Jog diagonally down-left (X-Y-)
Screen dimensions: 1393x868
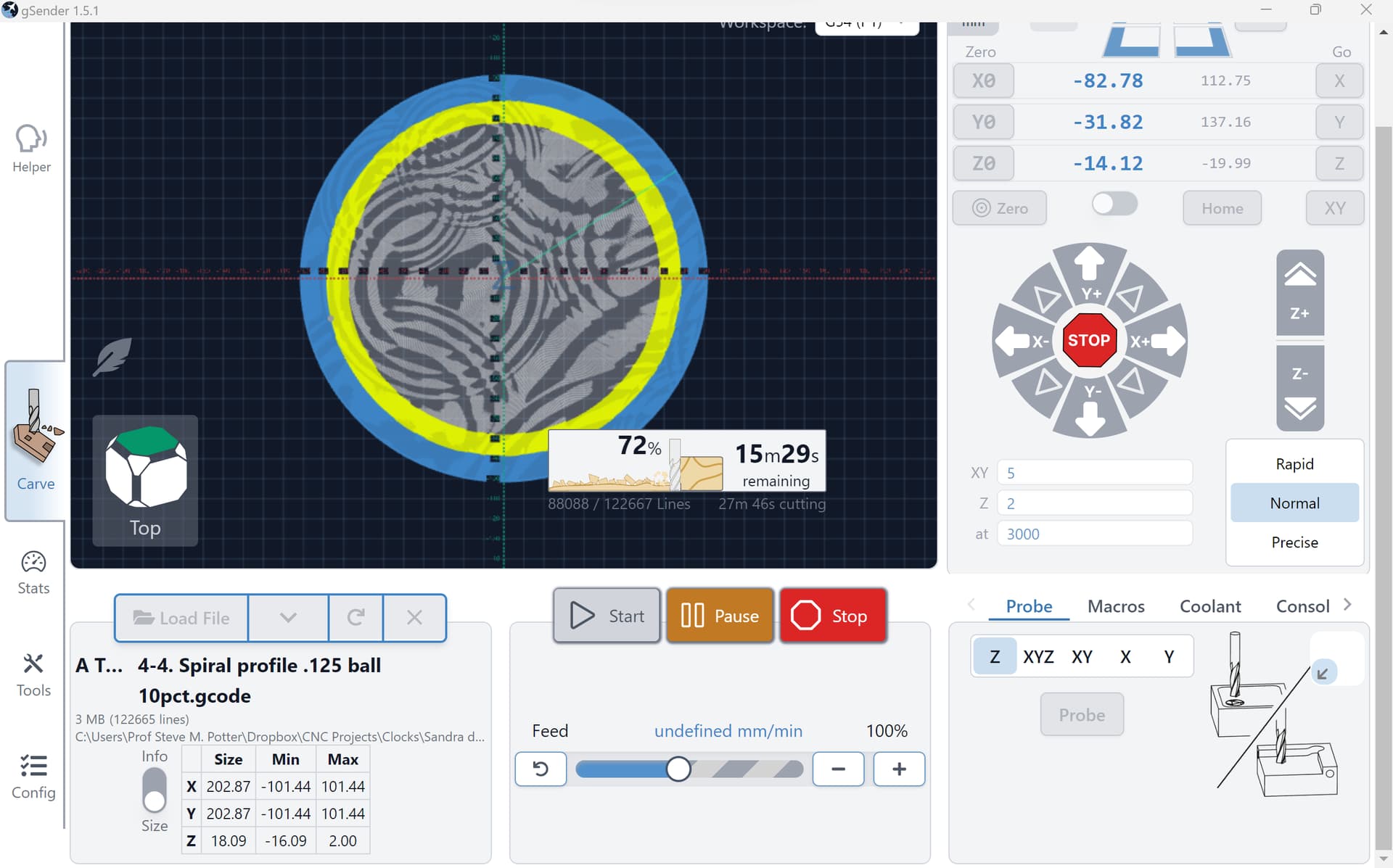1047,382
